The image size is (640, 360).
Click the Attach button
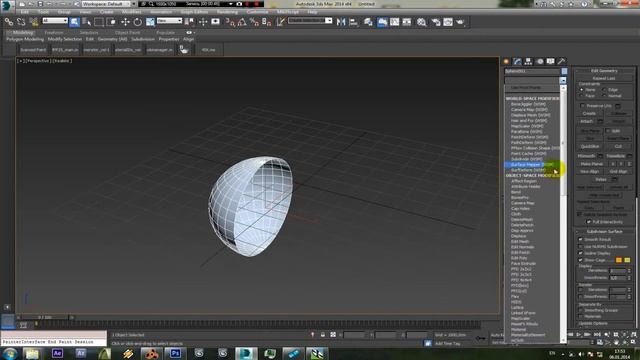tap(587, 121)
